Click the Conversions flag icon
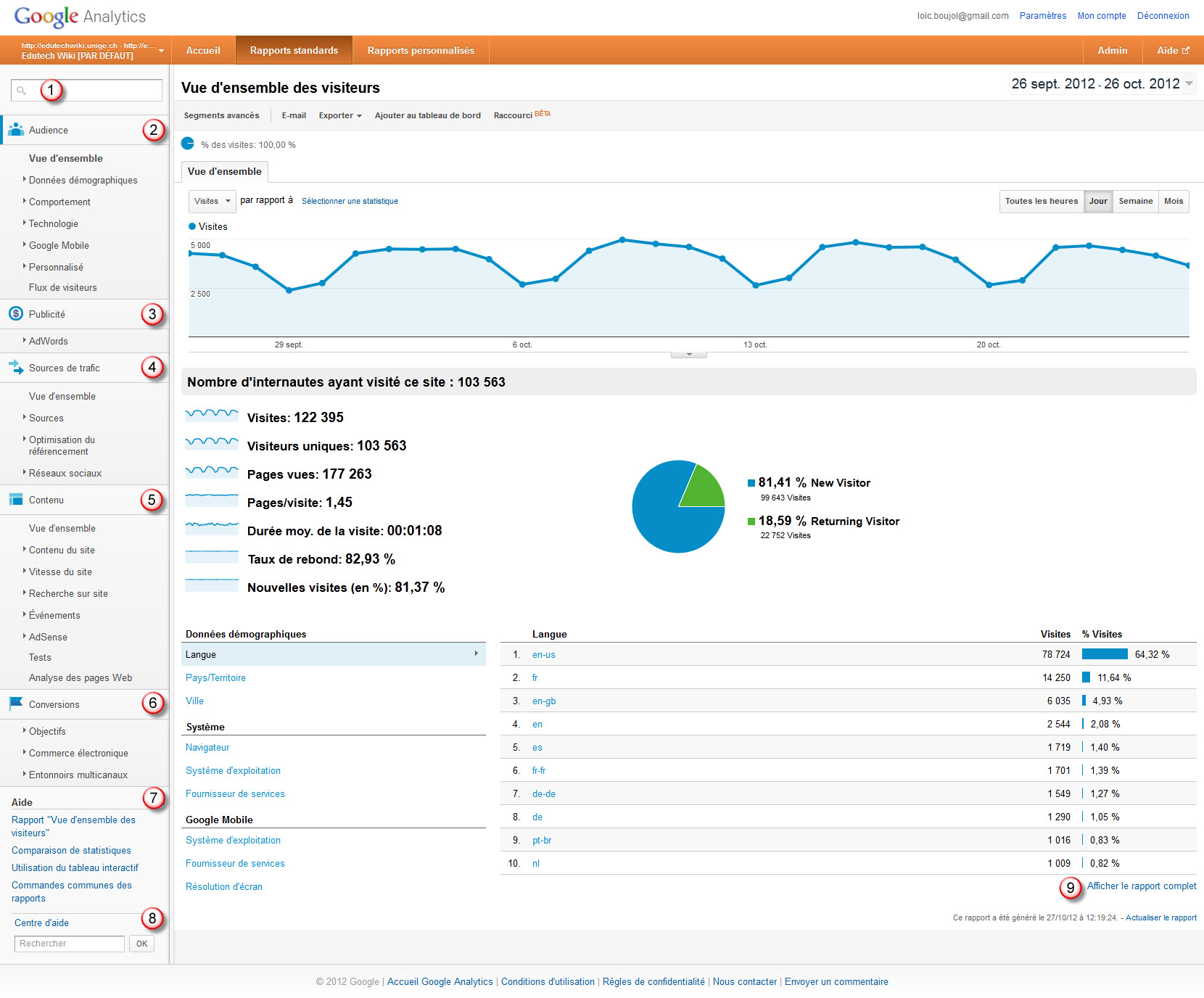Screen dimensions: 1204x998 pyautogui.click(x=16, y=704)
